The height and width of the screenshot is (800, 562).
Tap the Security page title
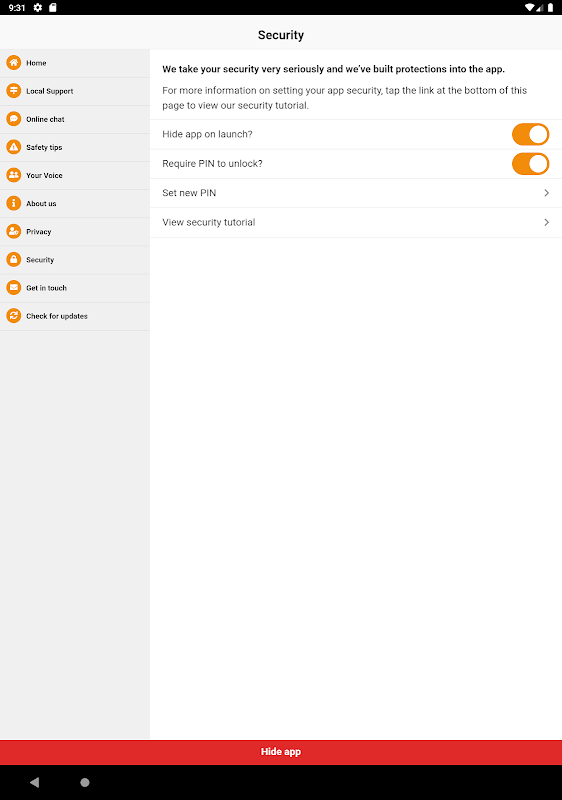click(x=281, y=35)
